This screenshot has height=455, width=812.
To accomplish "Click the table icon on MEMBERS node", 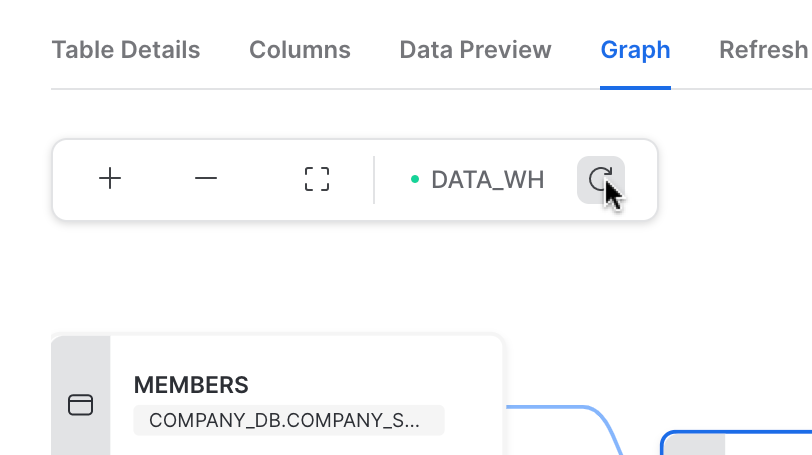I will [x=80, y=404].
